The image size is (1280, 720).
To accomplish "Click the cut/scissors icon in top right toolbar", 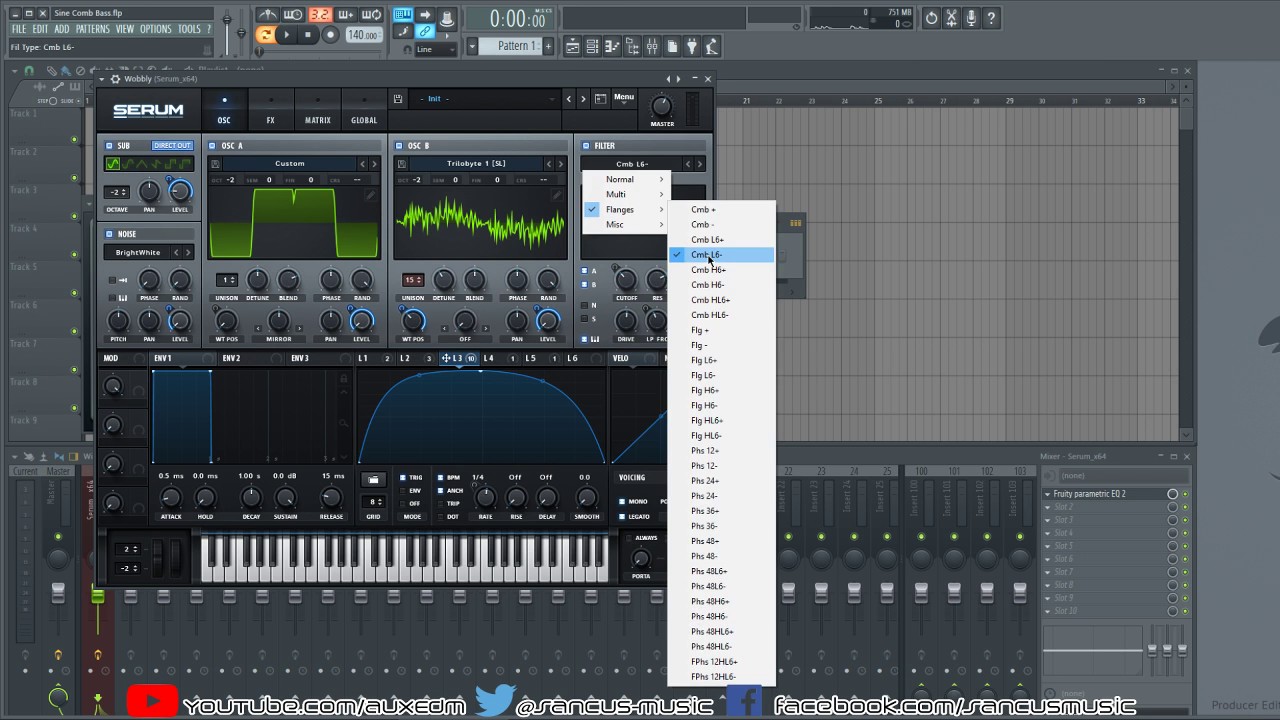I will click(x=951, y=18).
